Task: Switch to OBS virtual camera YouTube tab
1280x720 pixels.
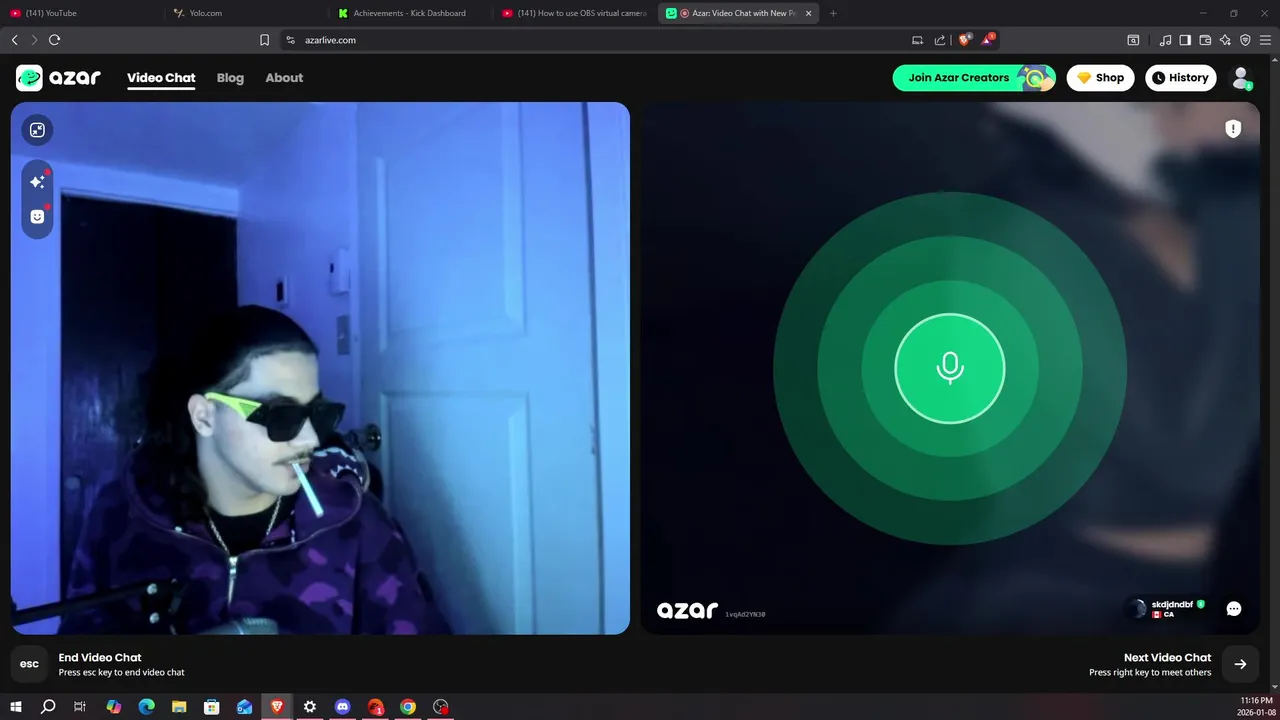Action: (575, 13)
